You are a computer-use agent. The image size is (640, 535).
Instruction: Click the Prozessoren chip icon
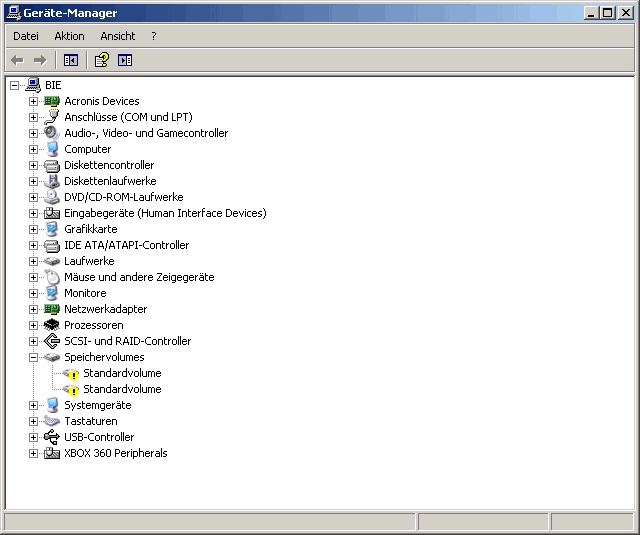coord(52,325)
